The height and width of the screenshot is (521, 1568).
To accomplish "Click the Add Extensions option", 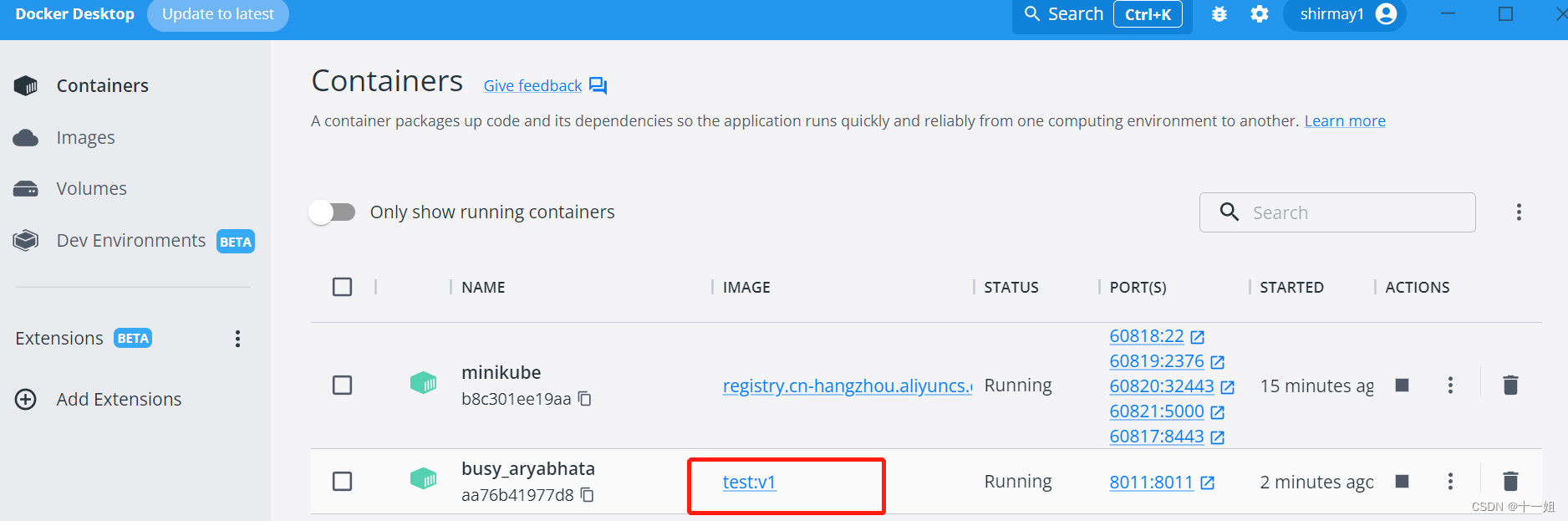I will point(99,399).
